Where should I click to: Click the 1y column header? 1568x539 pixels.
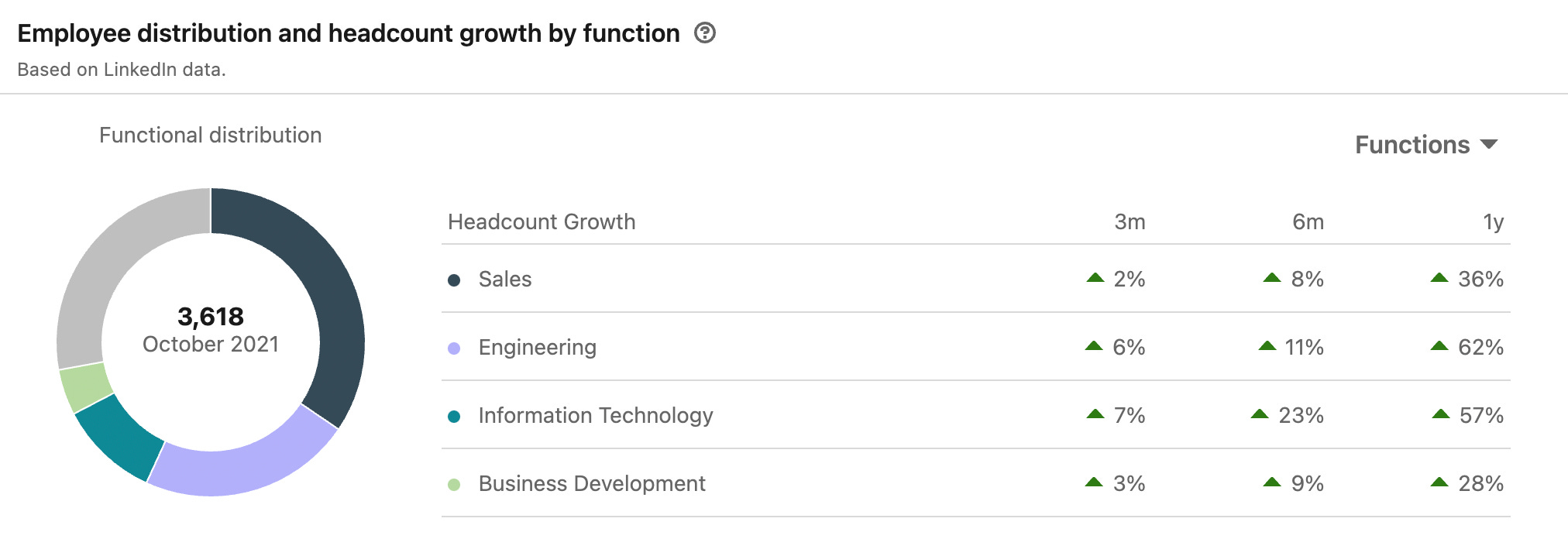[1493, 222]
